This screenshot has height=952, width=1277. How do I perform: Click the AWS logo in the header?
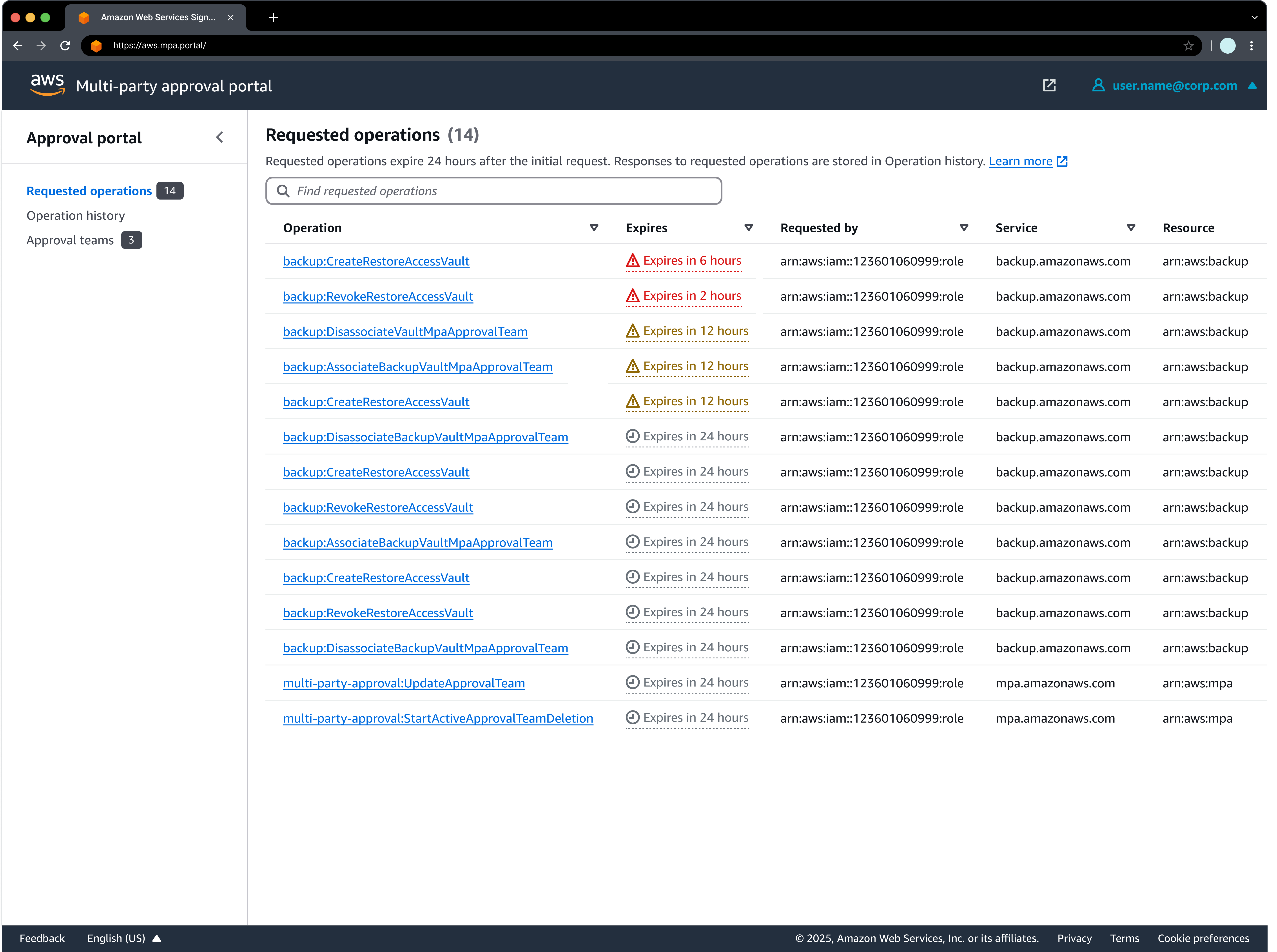click(x=47, y=85)
